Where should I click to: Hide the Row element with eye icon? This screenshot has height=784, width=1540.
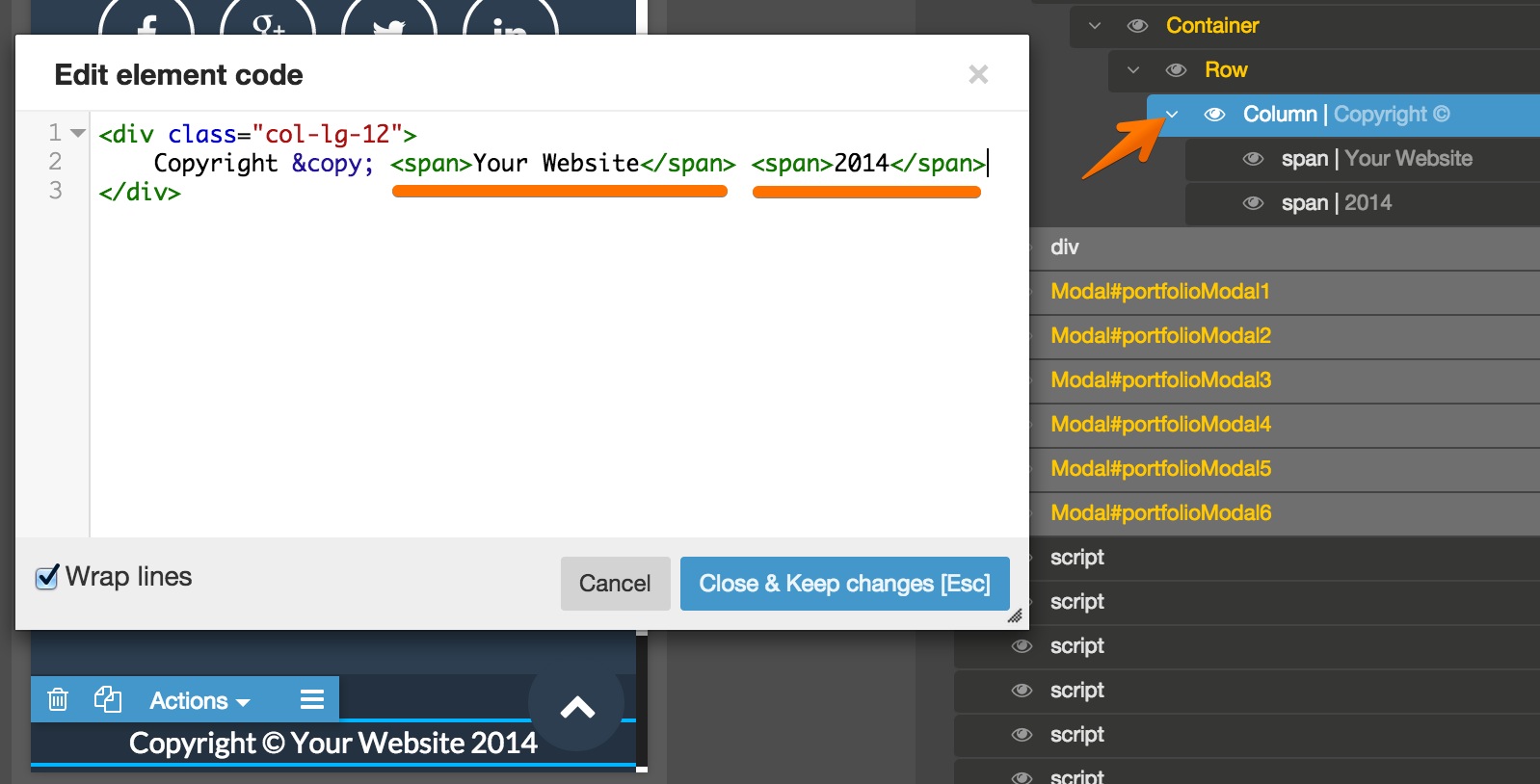pyautogui.click(x=1176, y=70)
